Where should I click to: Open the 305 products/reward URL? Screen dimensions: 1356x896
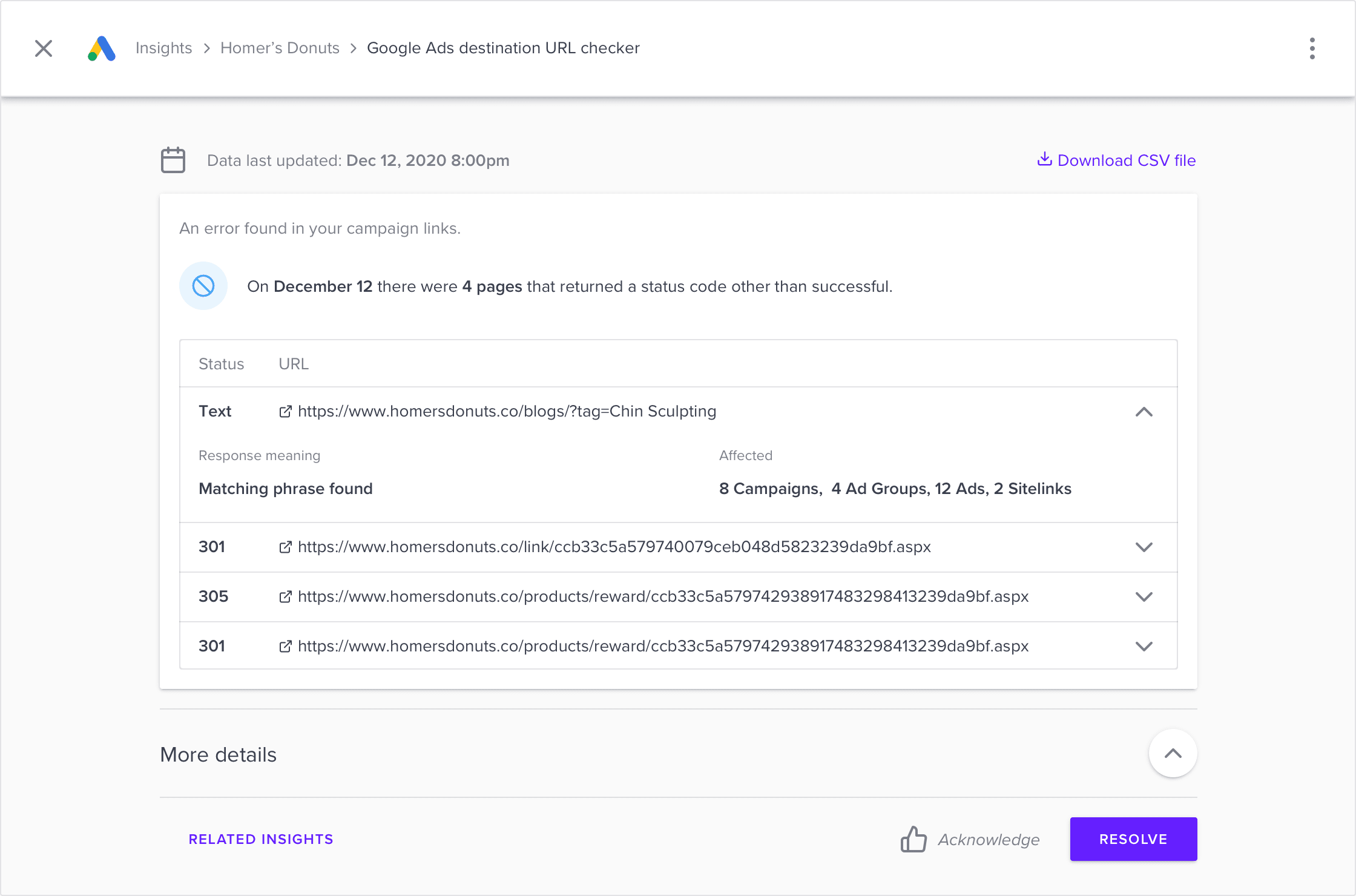(x=663, y=597)
